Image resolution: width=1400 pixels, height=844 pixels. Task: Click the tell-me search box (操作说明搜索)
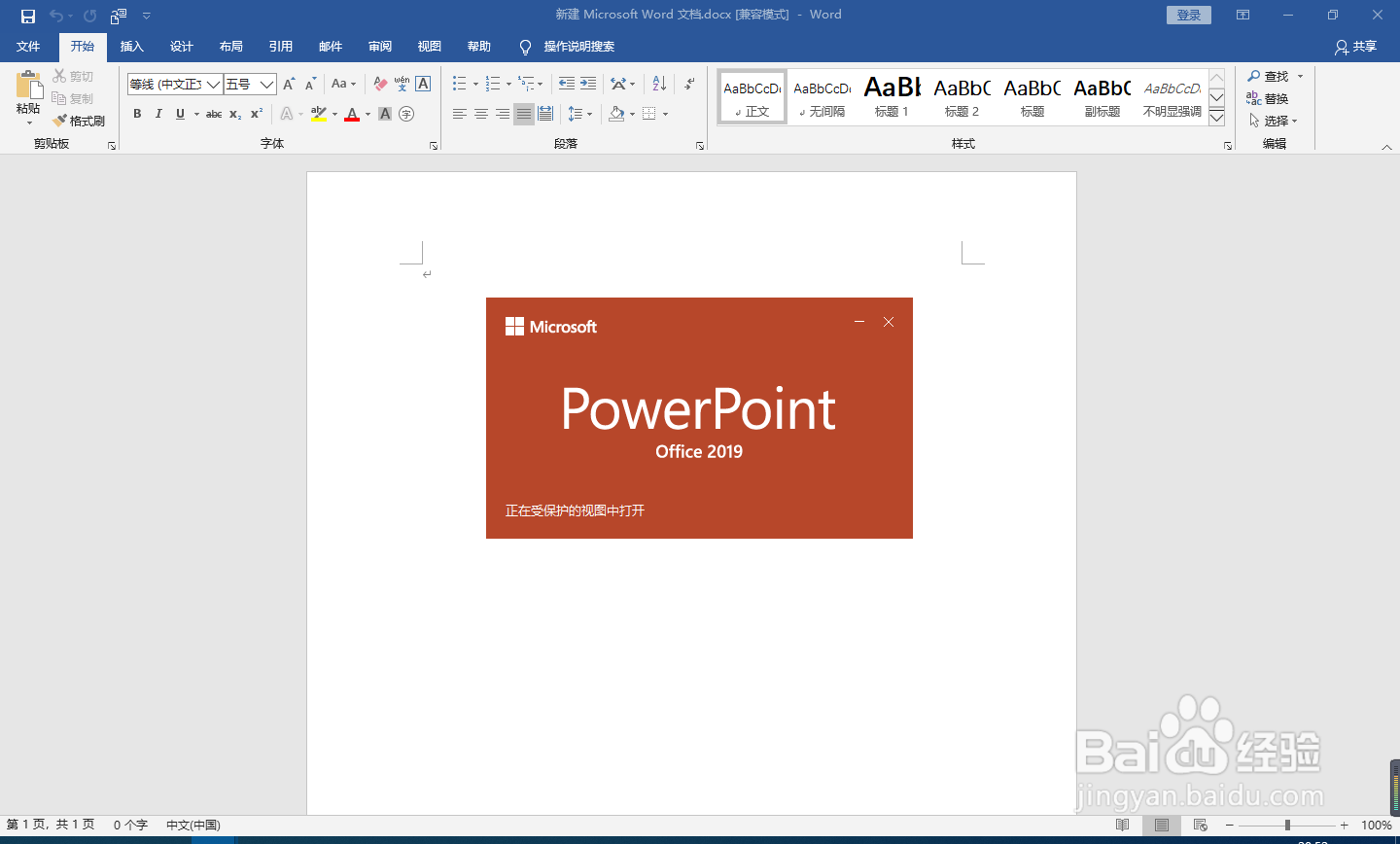(579, 47)
